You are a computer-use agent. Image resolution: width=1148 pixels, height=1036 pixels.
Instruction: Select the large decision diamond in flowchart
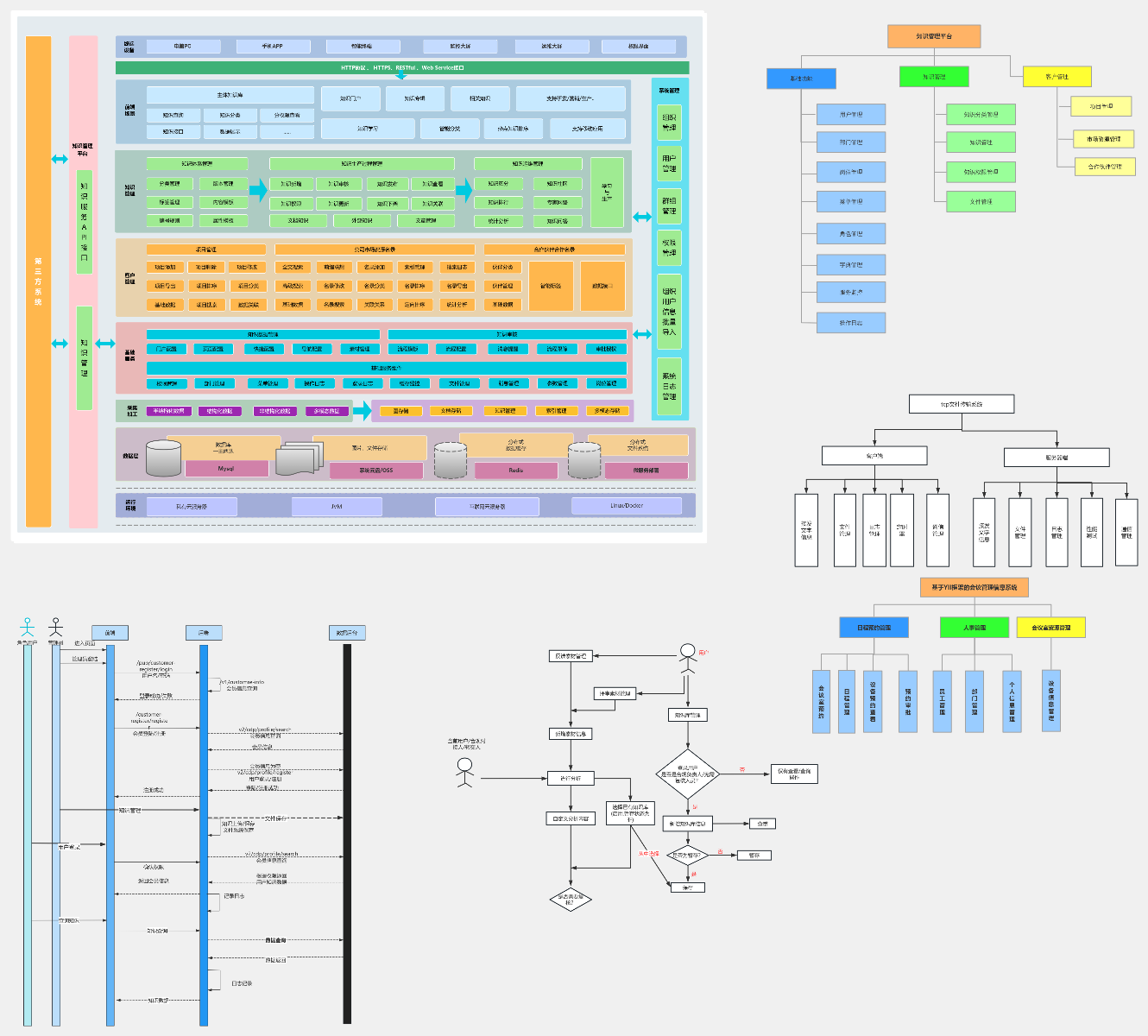pyautogui.click(x=687, y=774)
